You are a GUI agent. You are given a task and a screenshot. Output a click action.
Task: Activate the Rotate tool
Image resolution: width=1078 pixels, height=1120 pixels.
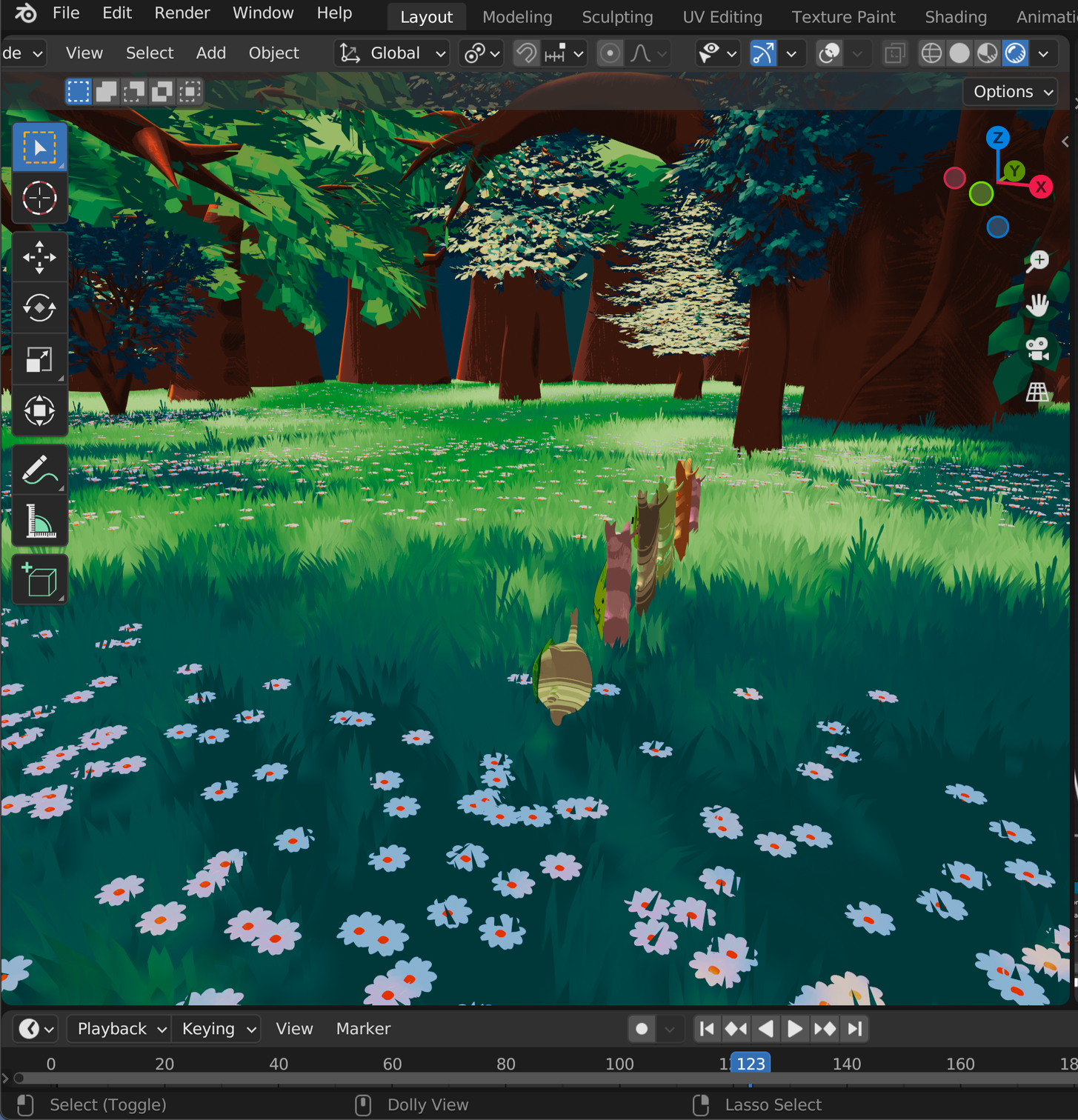[x=39, y=308]
